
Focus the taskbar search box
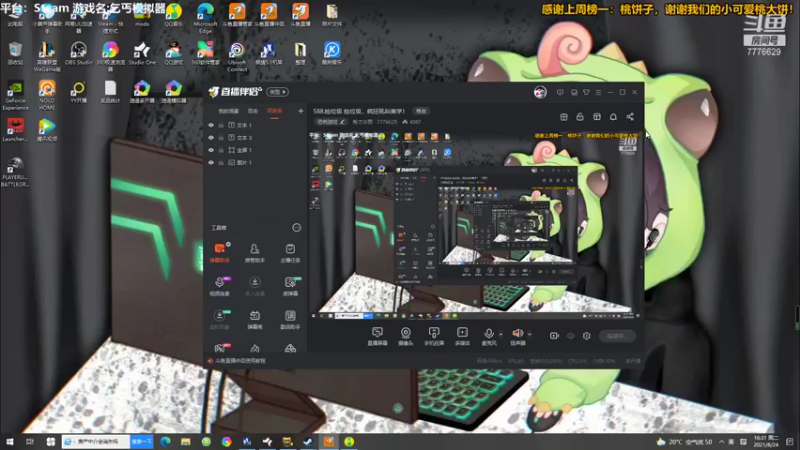(x=96, y=441)
